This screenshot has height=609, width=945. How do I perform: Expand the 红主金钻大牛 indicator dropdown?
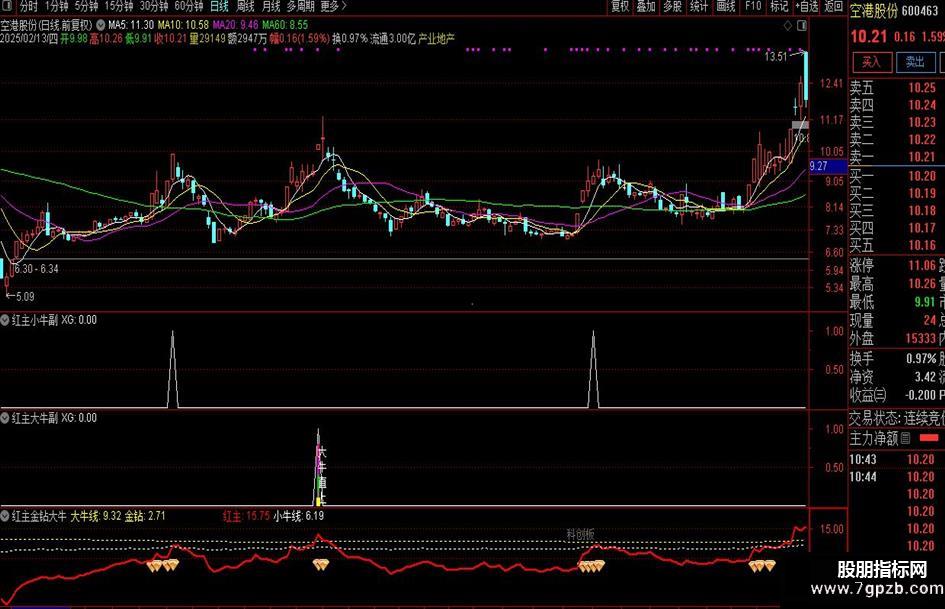(5, 516)
